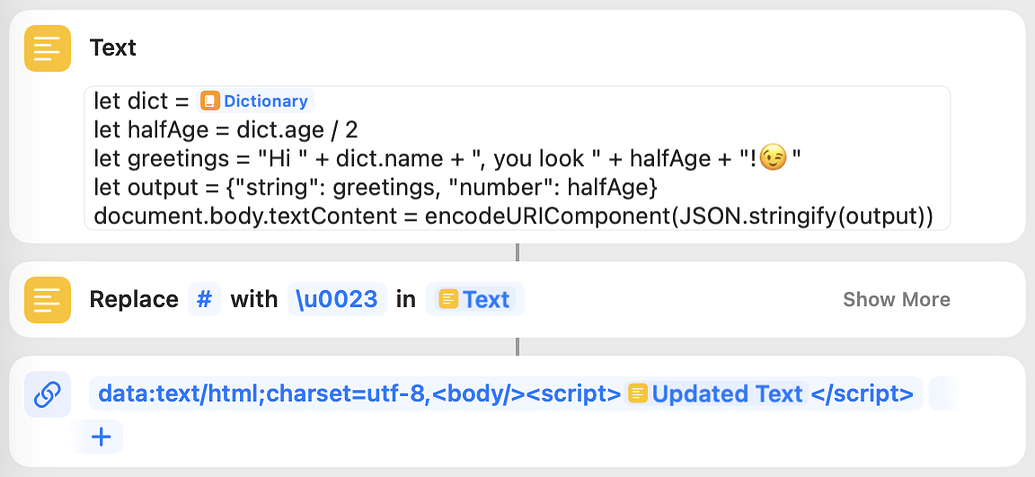This screenshot has width=1035, height=477.
Task: Edit the \u0023 replacement field
Action: 337,300
